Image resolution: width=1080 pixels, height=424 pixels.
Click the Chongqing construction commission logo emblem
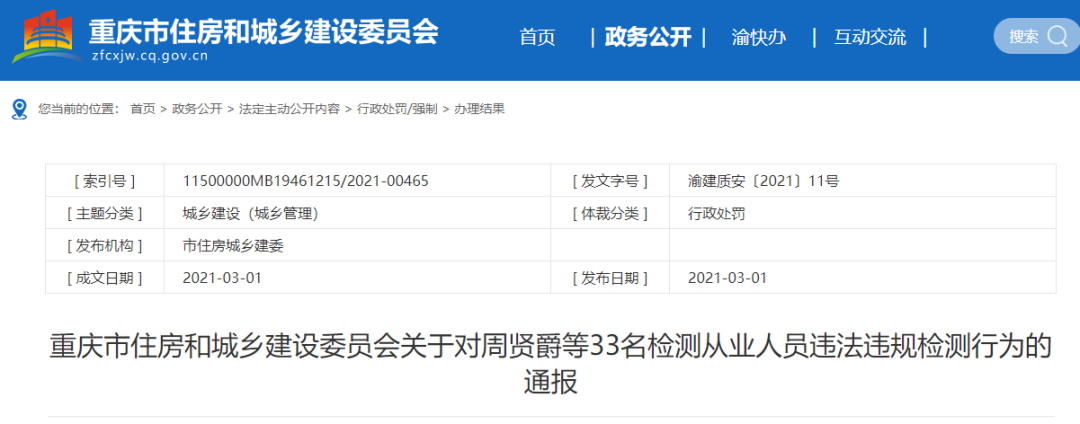(x=45, y=39)
